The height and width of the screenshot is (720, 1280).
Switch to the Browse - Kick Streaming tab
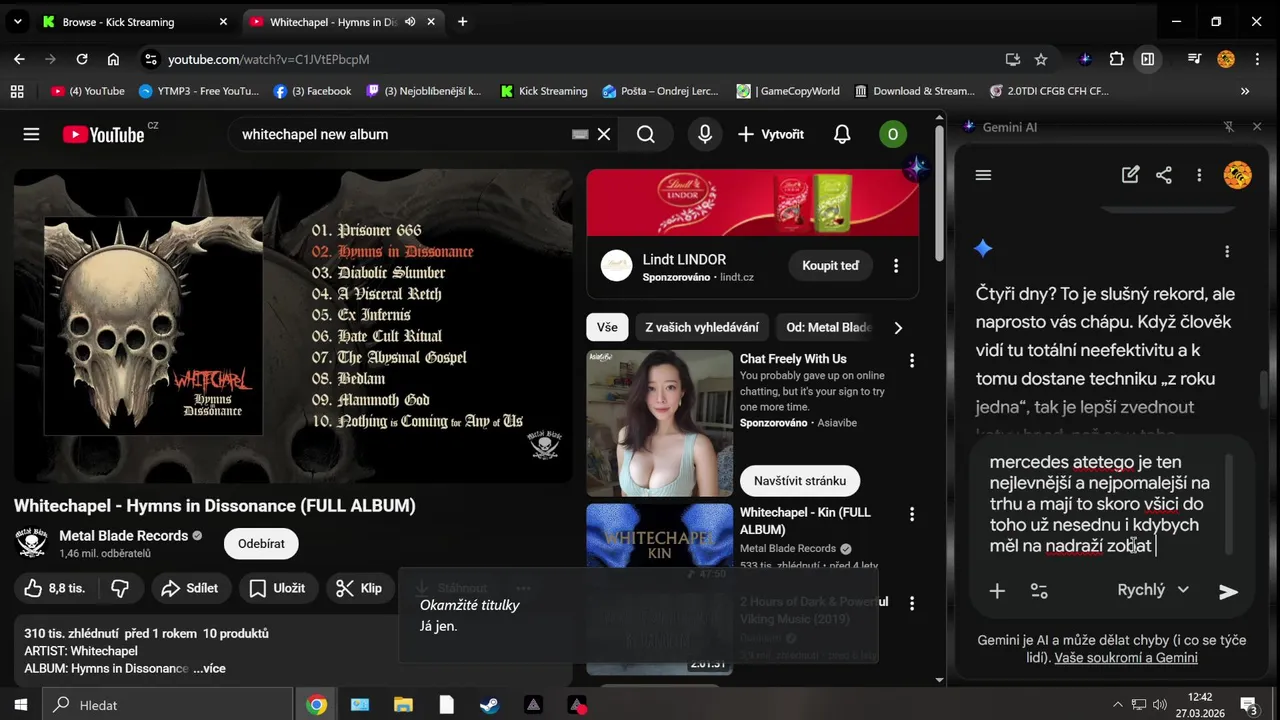(133, 22)
